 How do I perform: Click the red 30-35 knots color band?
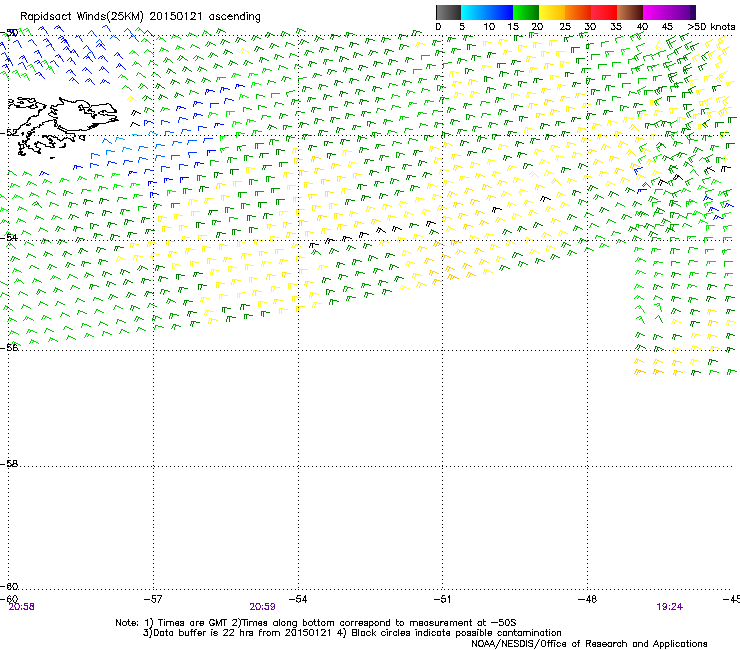point(604,12)
